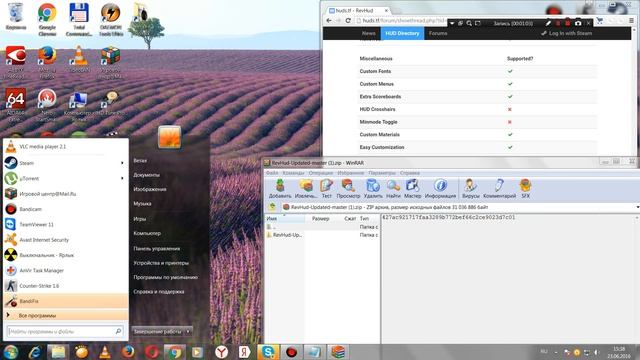Select the Recycle Bin desktop icon
Image resolution: width=640 pixels, height=360 pixels.
16,16
